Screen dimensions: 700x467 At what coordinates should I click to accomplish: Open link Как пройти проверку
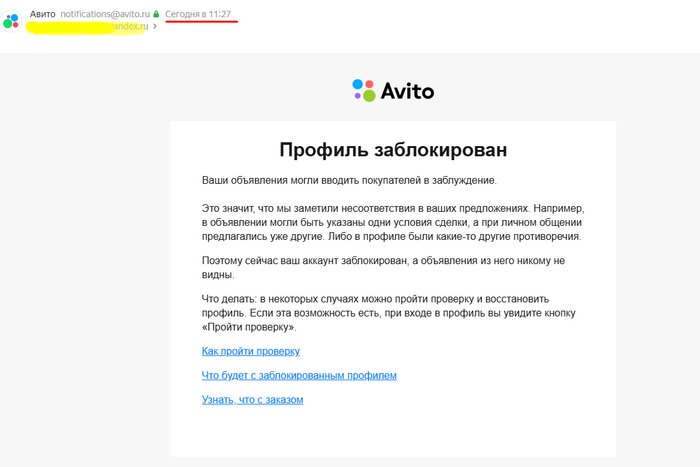tap(251, 351)
